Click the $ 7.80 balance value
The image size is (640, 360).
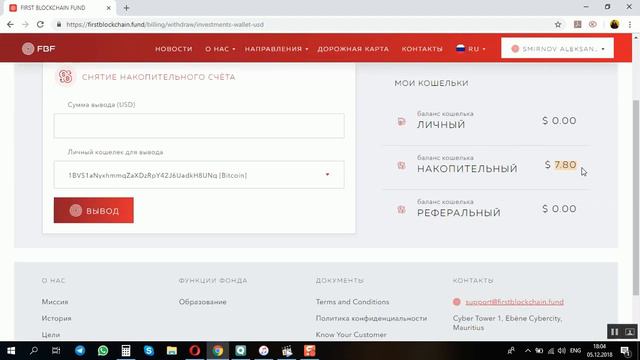click(560, 164)
